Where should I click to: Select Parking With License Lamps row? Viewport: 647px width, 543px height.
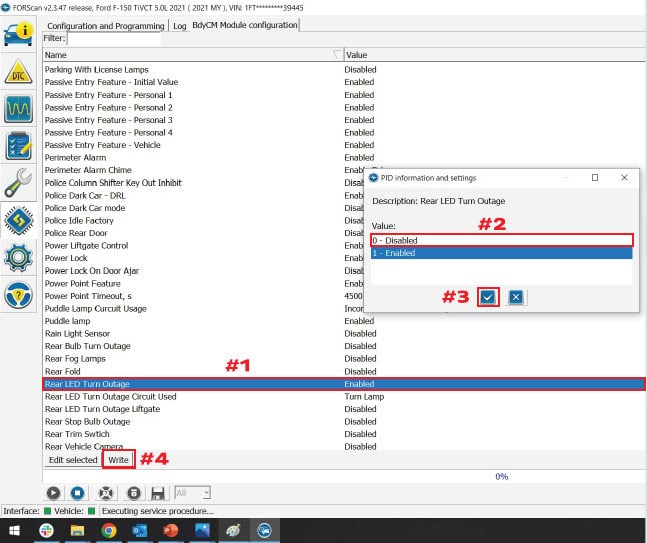(x=344, y=69)
